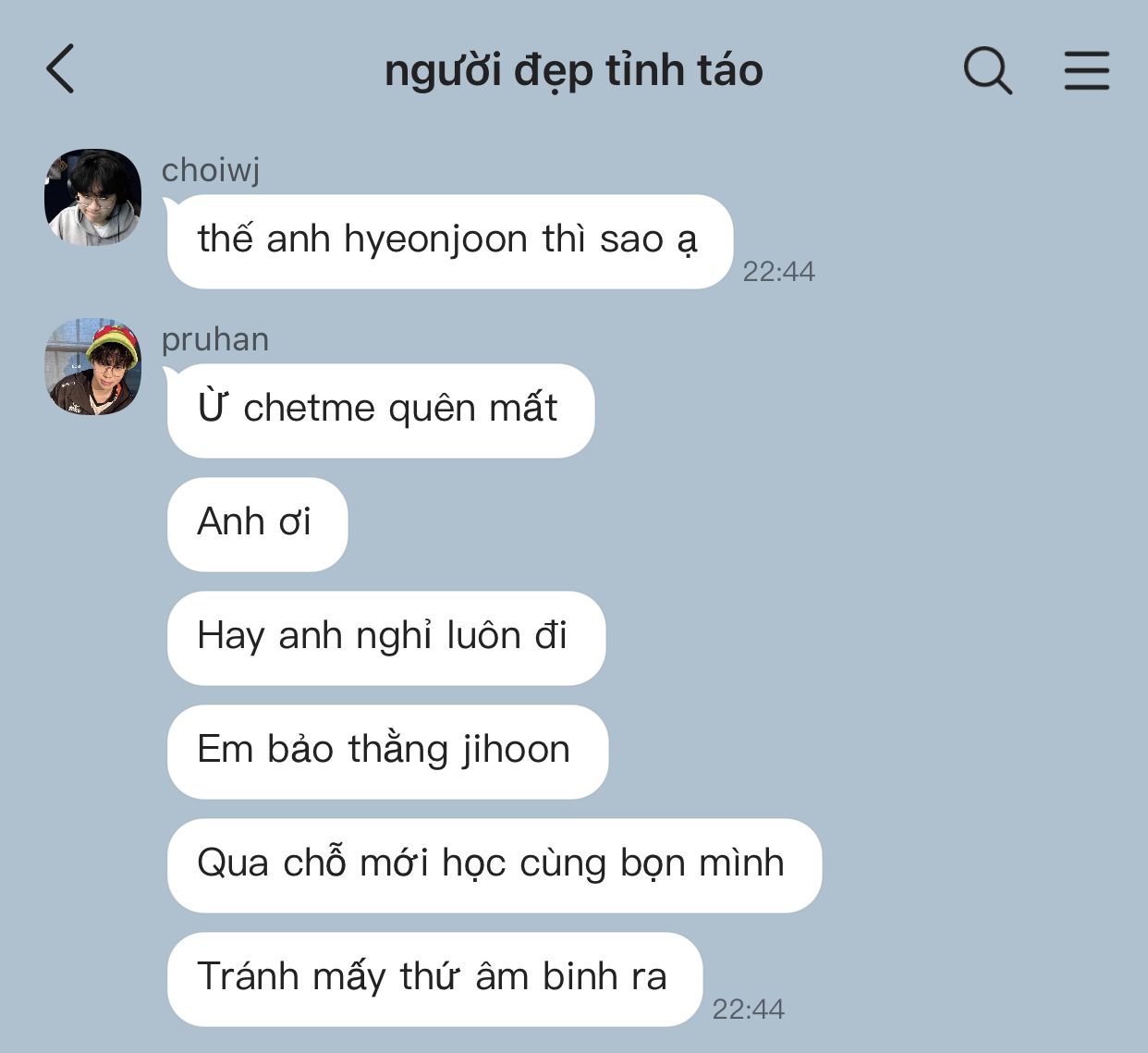The width and height of the screenshot is (1148, 1053).
Task: Select the choiwj username label
Action: (211, 170)
